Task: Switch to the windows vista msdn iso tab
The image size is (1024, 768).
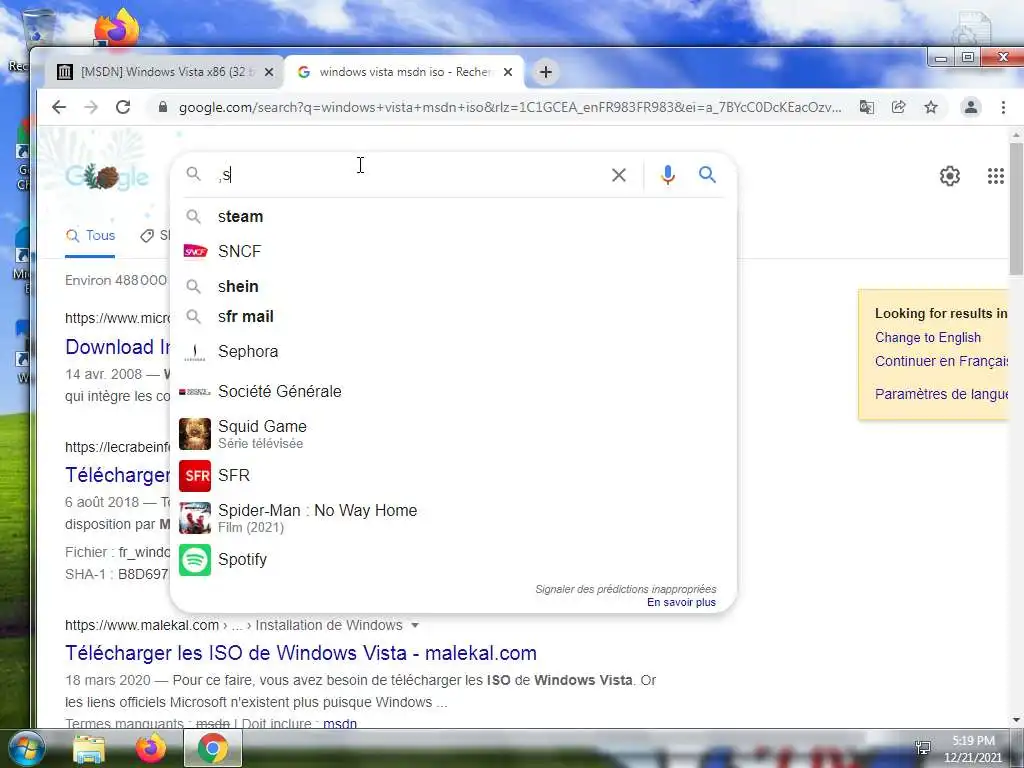Action: pos(405,72)
